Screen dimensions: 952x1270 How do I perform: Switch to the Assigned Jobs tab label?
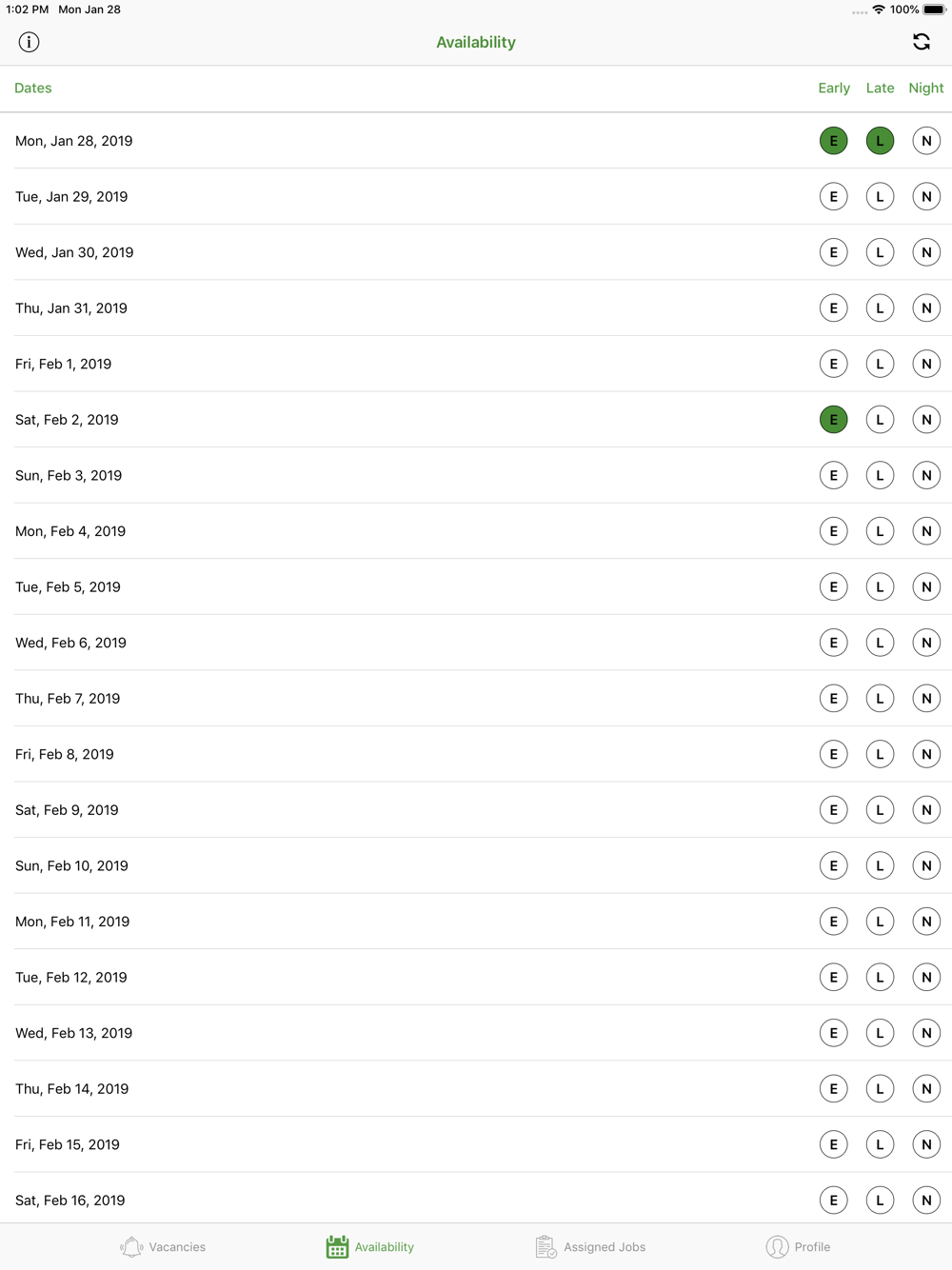click(605, 1247)
